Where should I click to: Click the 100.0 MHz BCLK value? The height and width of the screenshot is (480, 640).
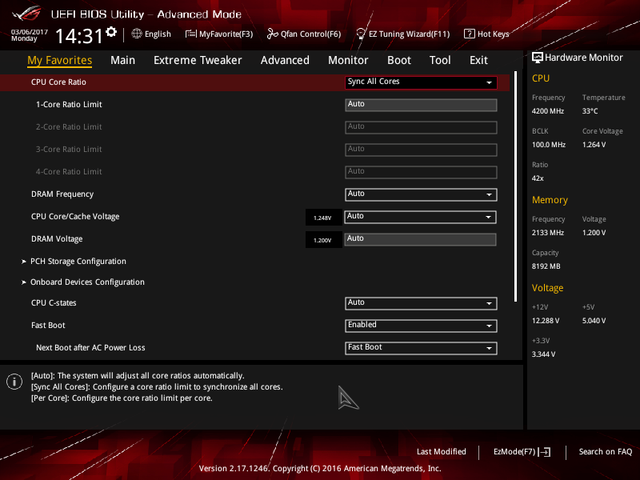549,144
